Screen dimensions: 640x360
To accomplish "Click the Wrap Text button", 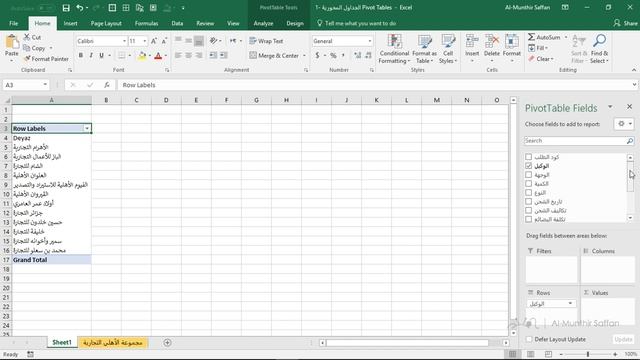I will pos(266,41).
